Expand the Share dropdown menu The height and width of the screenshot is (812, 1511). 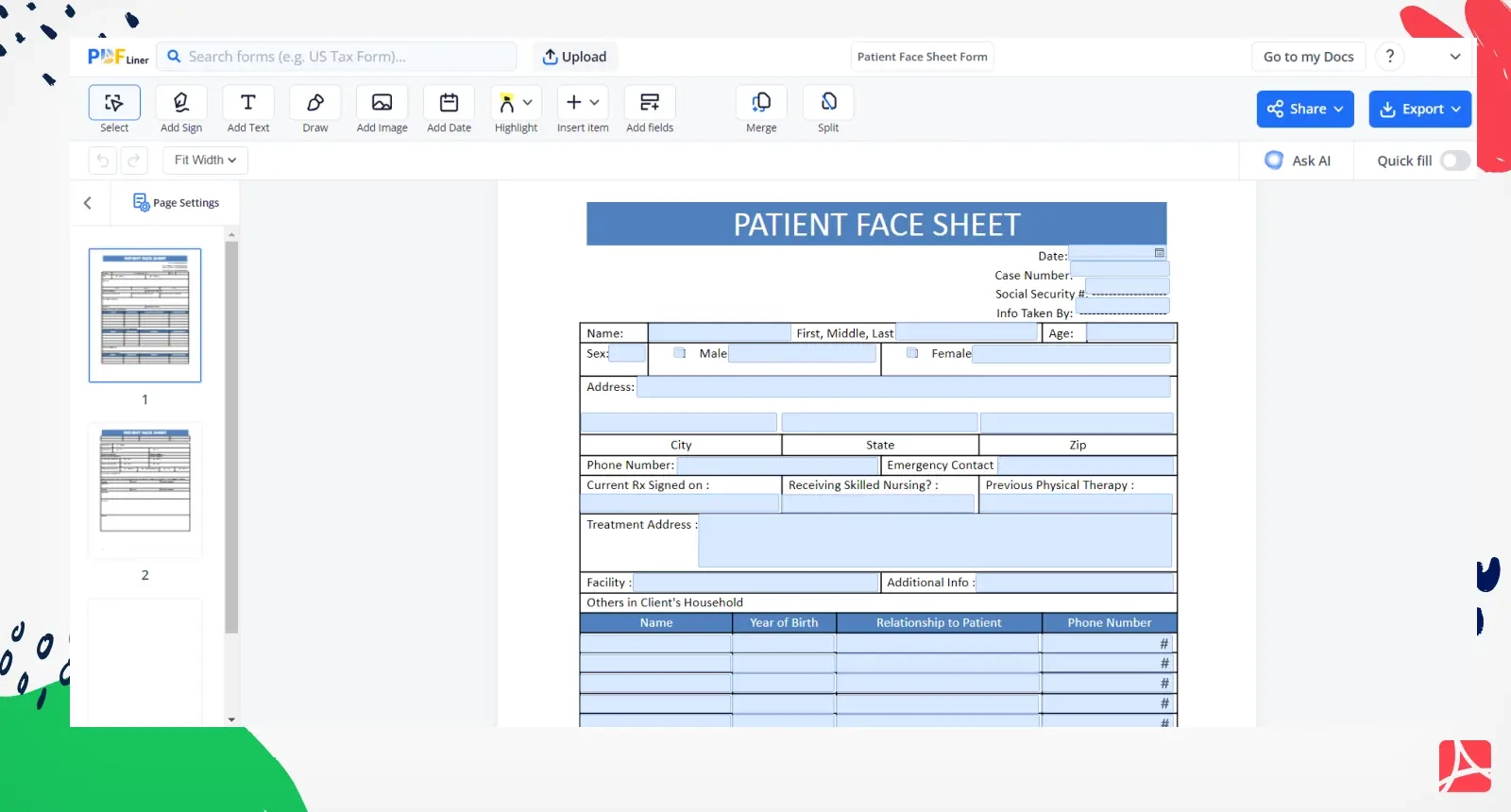click(x=1305, y=110)
